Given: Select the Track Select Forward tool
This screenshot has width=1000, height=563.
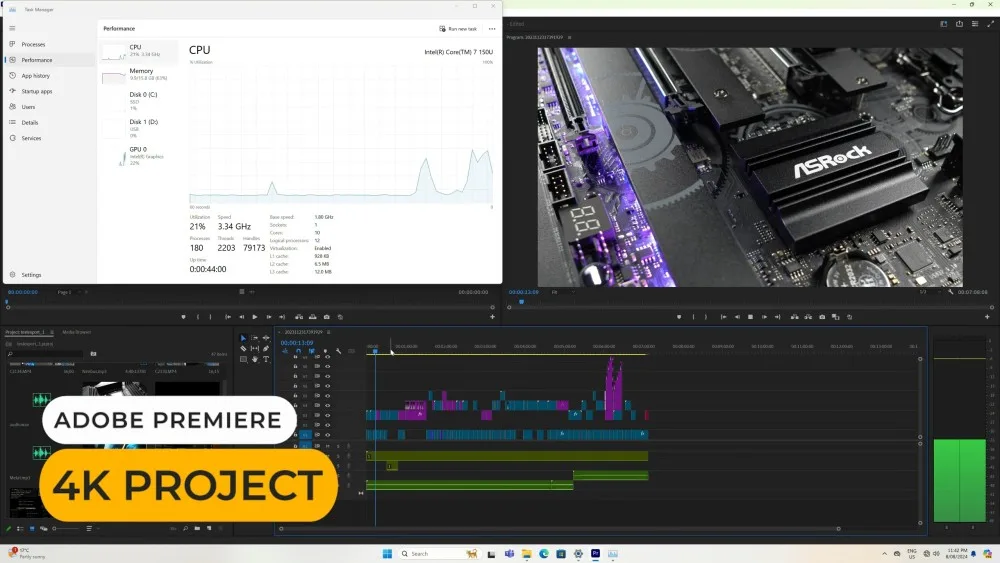Looking at the screenshot, I should pyautogui.click(x=254, y=338).
